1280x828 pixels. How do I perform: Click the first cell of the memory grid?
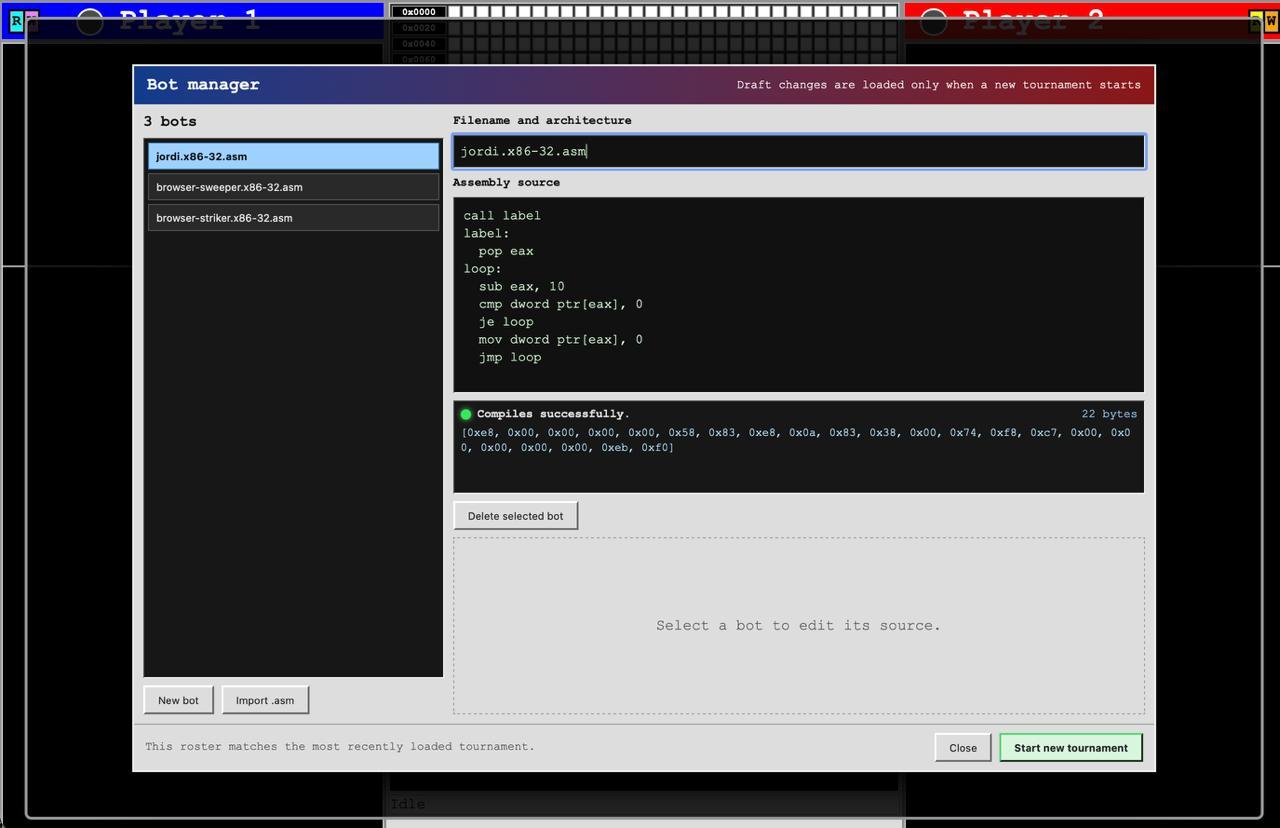click(x=455, y=12)
